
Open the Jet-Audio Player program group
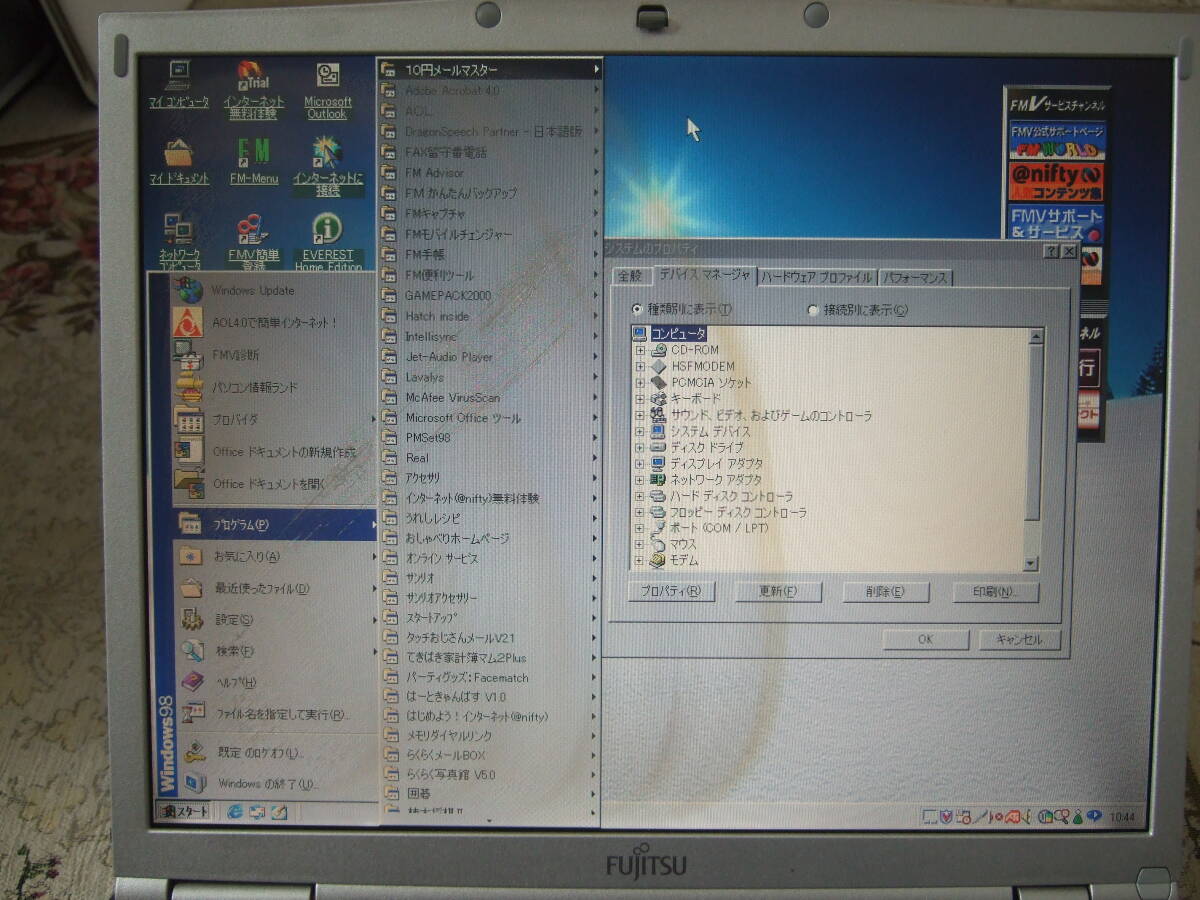tap(490, 356)
